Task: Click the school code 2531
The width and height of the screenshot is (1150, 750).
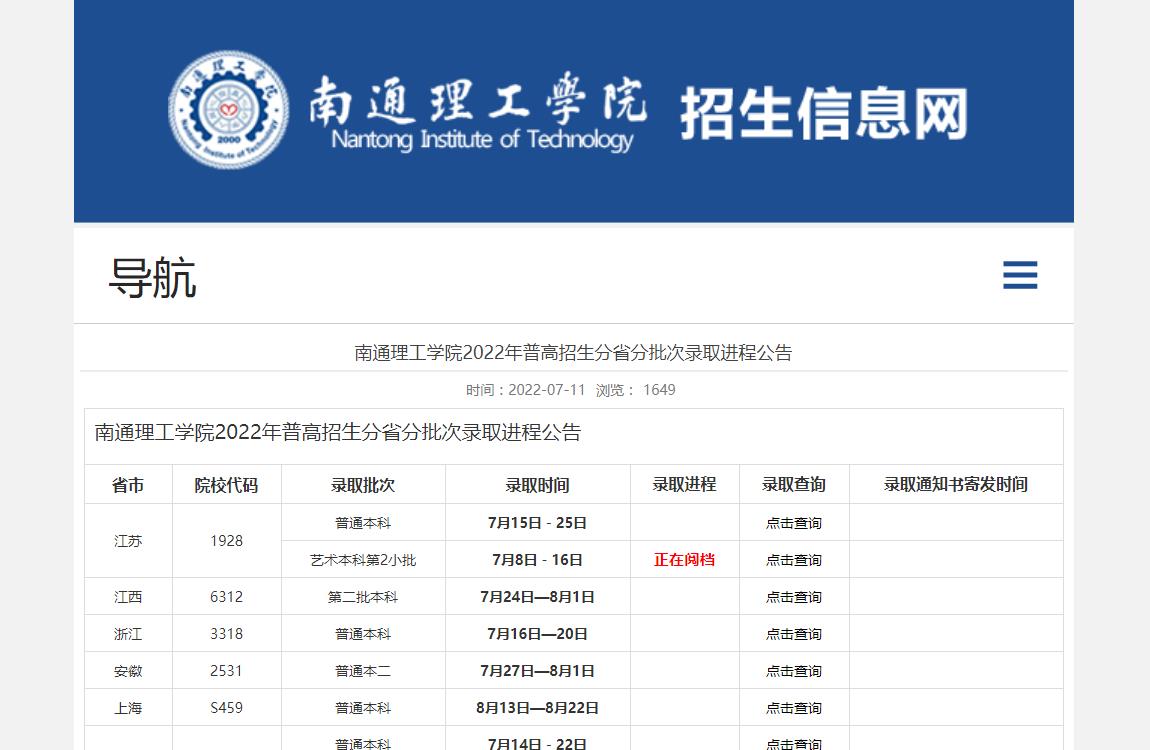Action: tap(226, 671)
